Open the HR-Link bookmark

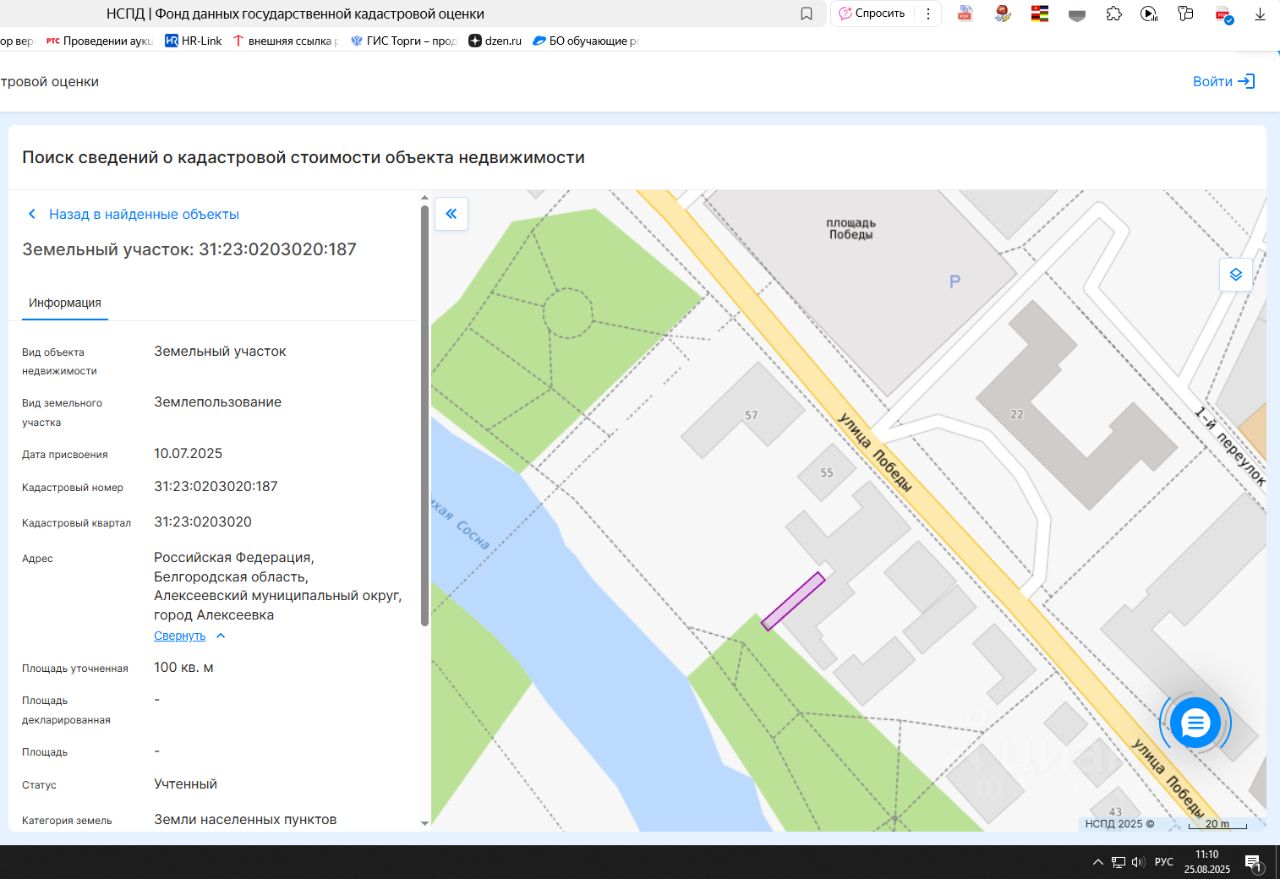[x=193, y=41]
